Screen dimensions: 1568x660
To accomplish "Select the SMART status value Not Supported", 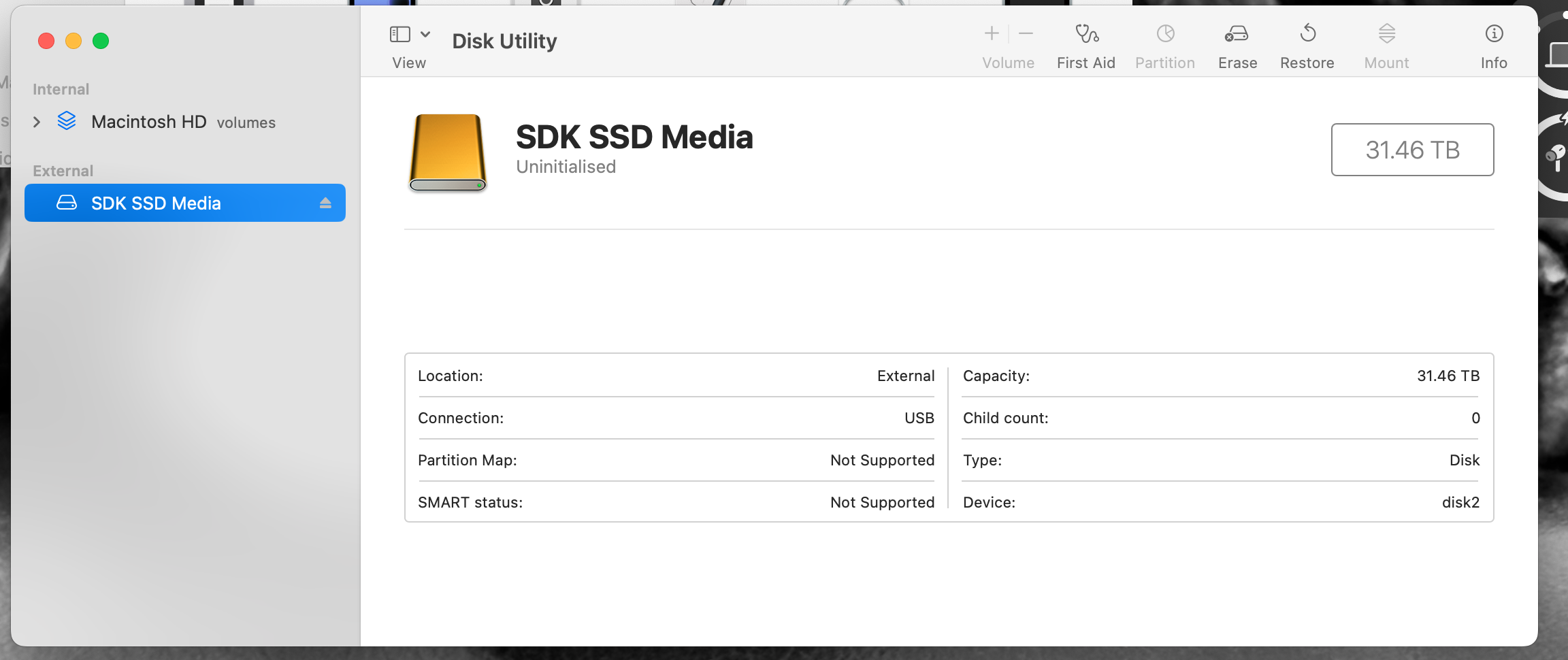I will click(x=883, y=502).
